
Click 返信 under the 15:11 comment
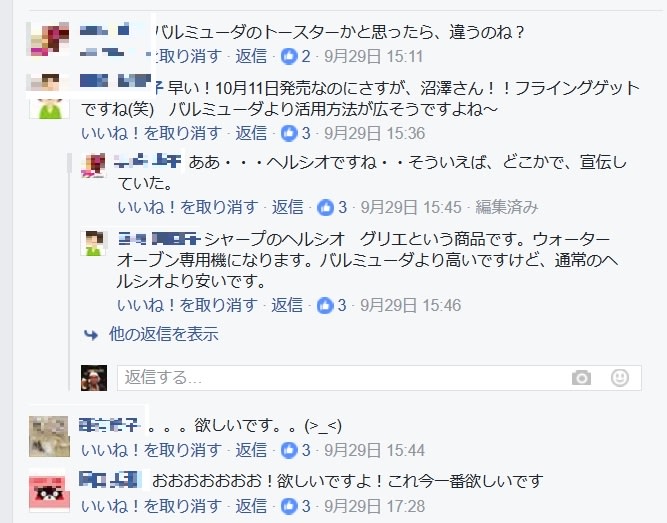click(x=251, y=56)
